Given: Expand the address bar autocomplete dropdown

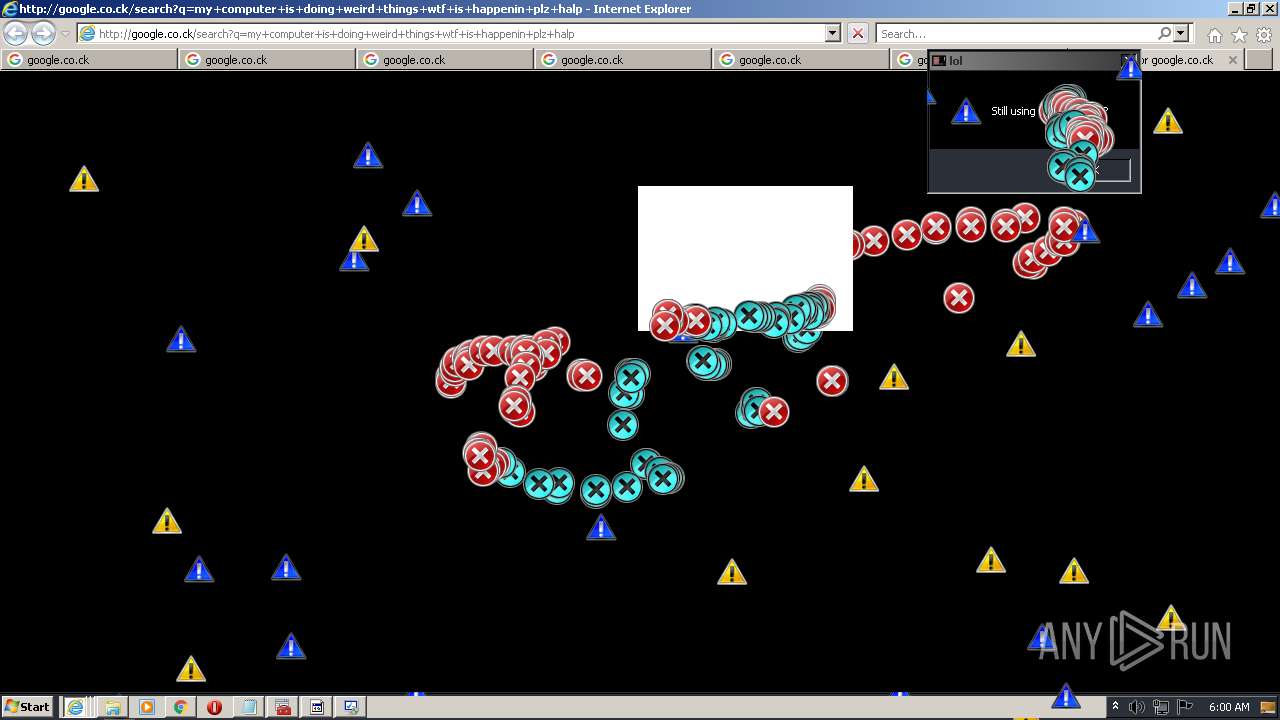Looking at the screenshot, I should 833,33.
